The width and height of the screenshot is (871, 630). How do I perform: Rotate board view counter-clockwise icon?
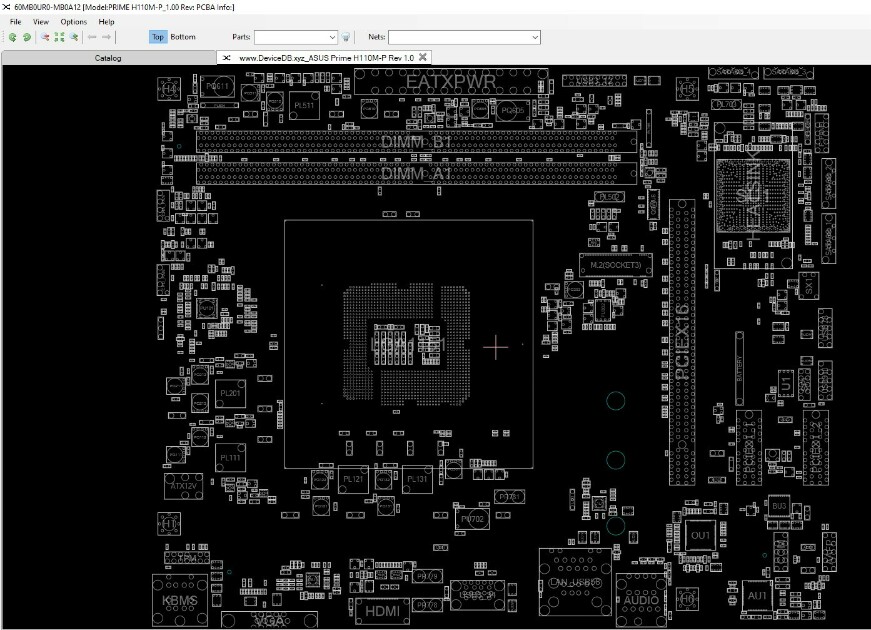(x=12, y=37)
